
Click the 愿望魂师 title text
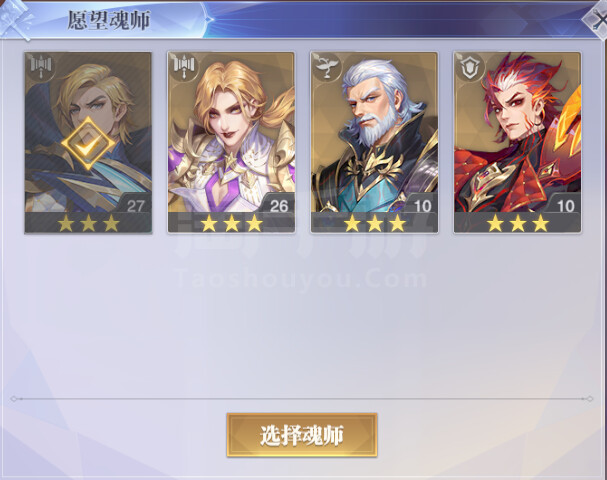point(108,20)
